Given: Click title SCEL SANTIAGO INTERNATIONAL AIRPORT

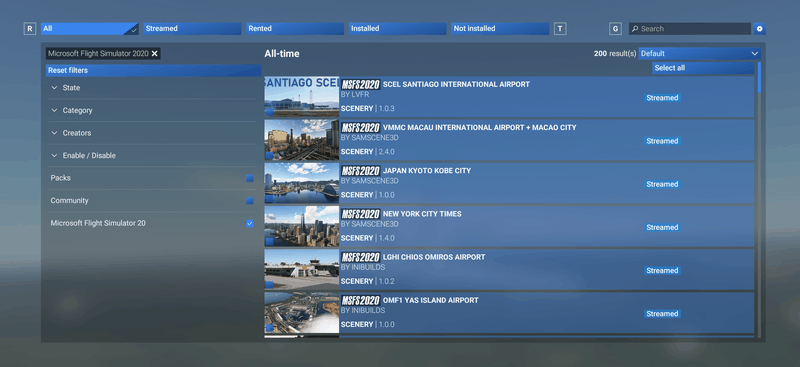Looking at the screenshot, I should point(456,84).
